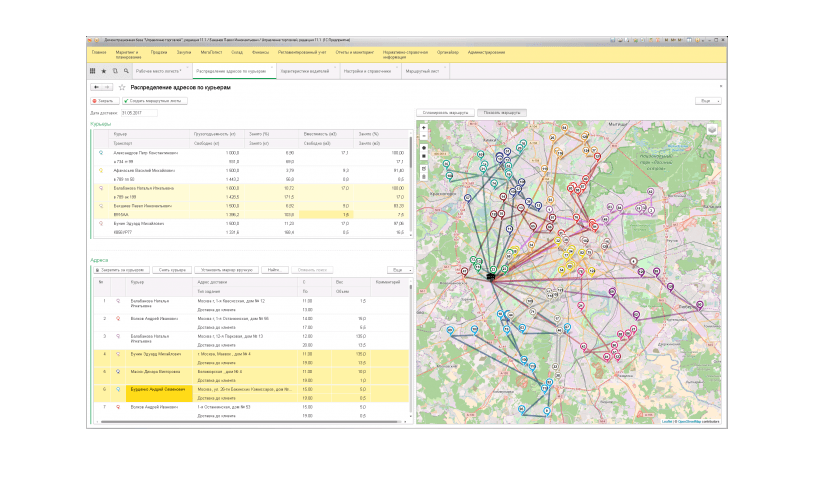Click the highlighted free volume cell
Viewport: 814px width, 496px height.
click(x=325, y=215)
